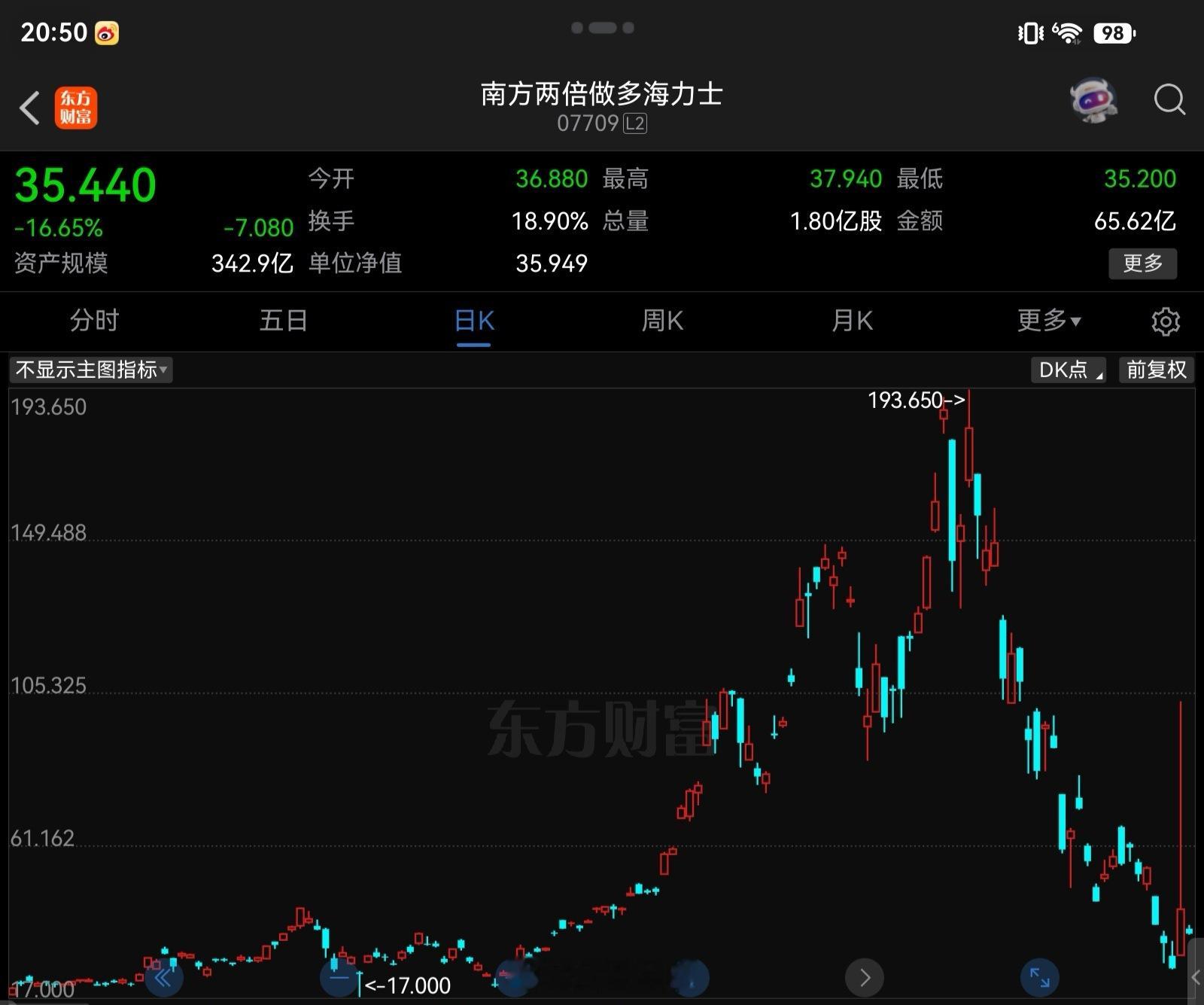The image size is (1204, 1005).
Task: Tap the 金额 value 65.62亿
Action: click(1135, 221)
